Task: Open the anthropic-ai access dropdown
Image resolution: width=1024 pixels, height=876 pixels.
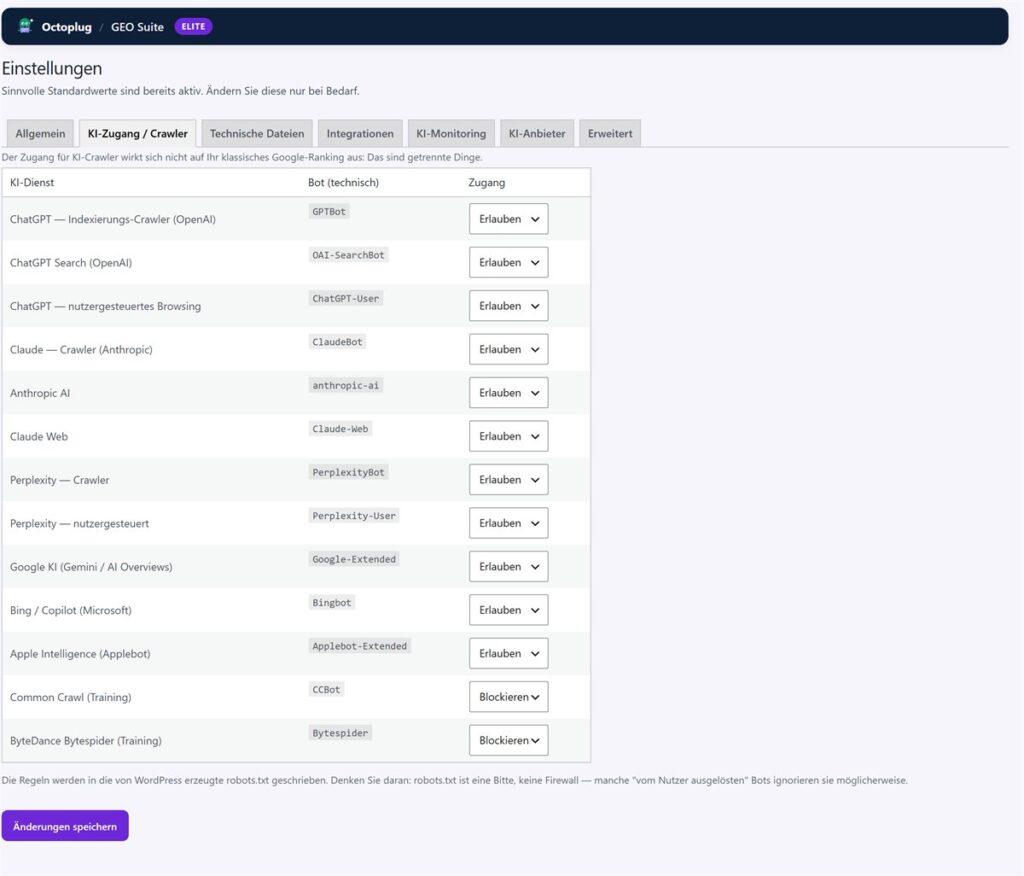Action: coord(509,393)
